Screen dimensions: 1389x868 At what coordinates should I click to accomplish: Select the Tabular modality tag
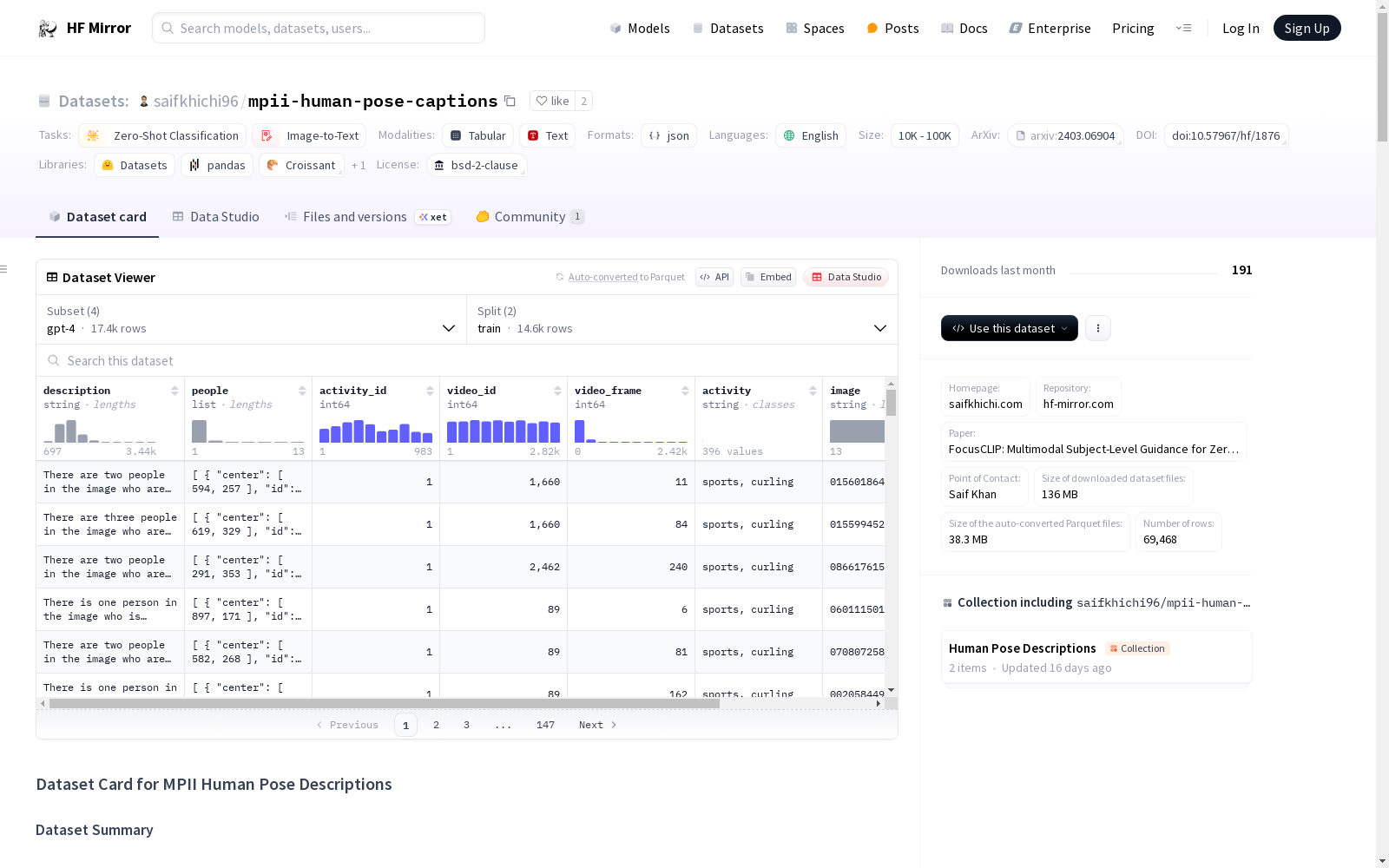[x=477, y=135]
